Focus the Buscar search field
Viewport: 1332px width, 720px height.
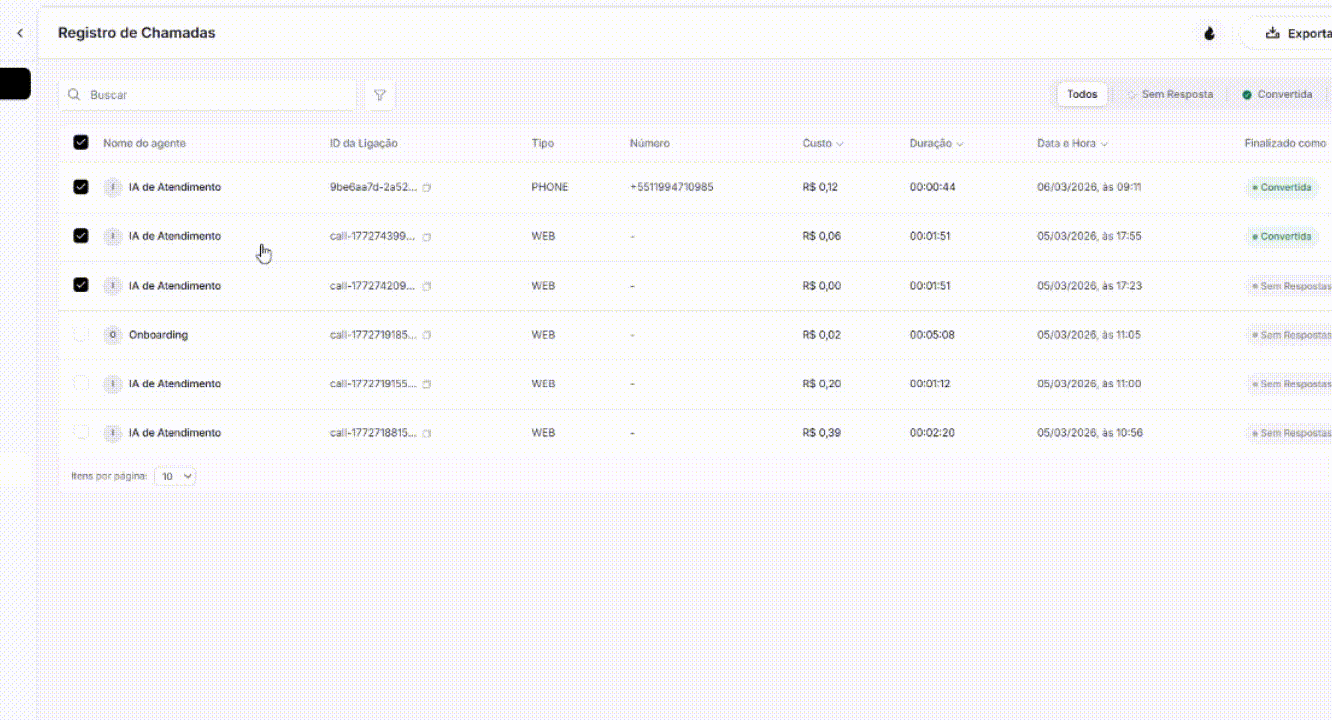[x=207, y=95]
